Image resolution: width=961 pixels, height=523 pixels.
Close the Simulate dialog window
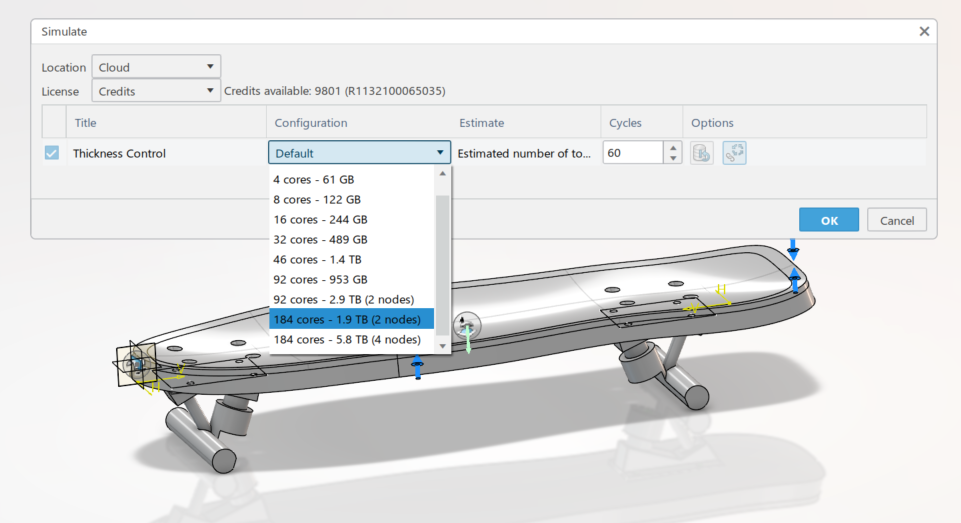coord(924,31)
